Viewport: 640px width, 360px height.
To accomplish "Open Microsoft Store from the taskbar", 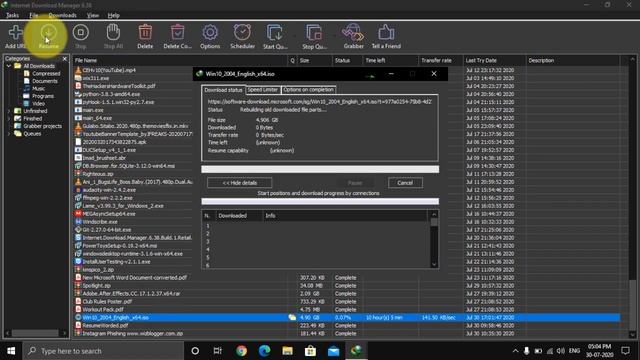I will (x=310, y=351).
